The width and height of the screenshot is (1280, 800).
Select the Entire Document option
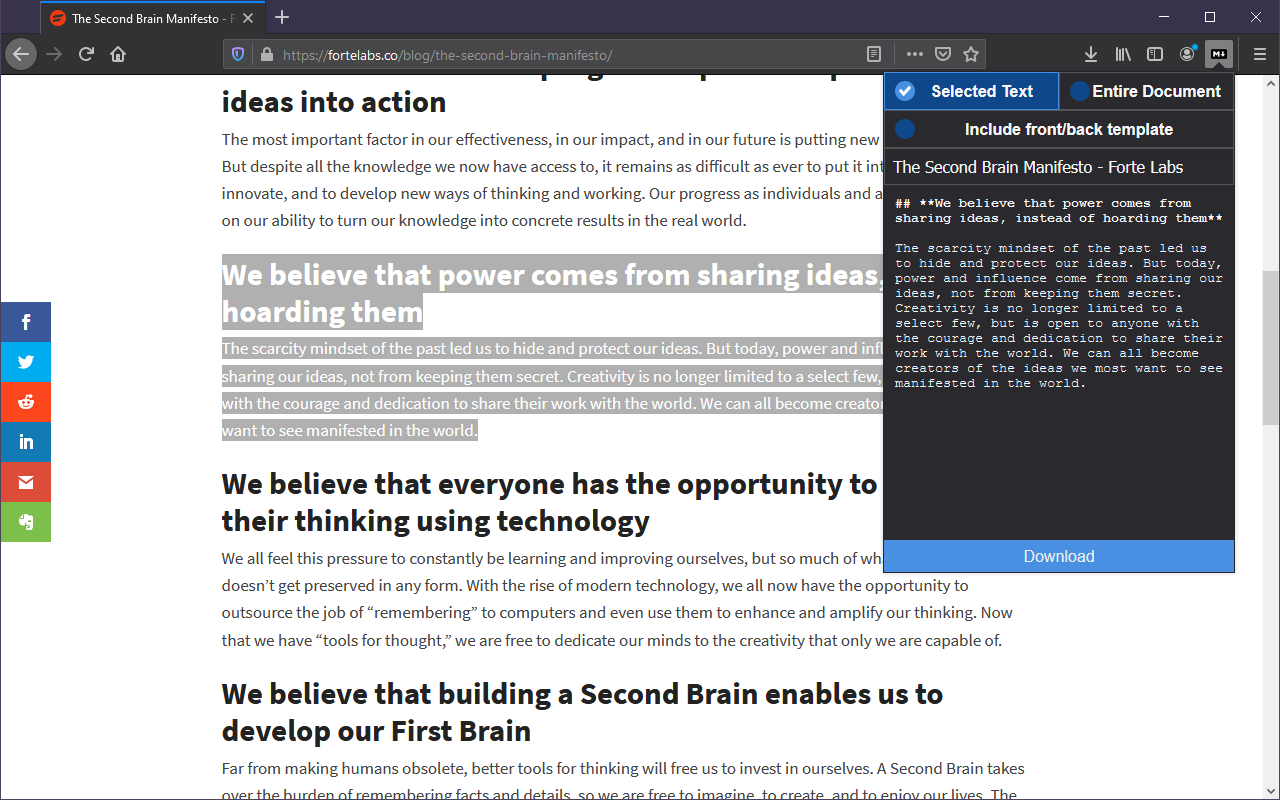(1146, 91)
